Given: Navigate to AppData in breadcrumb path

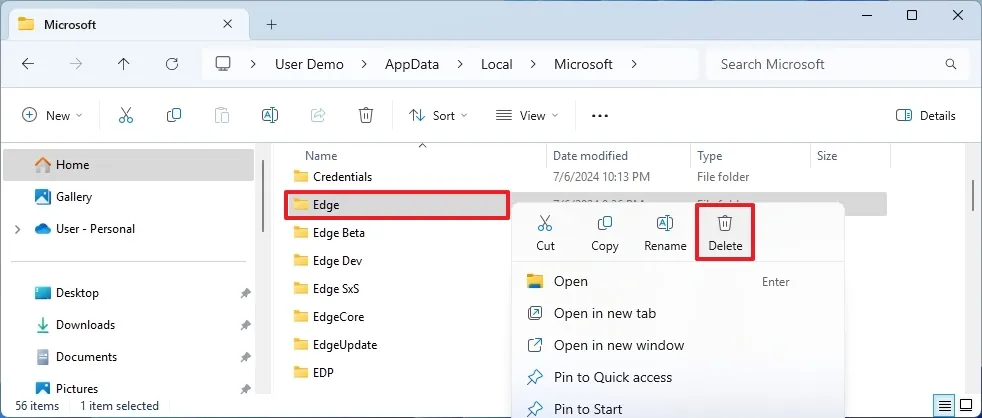Looking at the screenshot, I should [x=412, y=64].
